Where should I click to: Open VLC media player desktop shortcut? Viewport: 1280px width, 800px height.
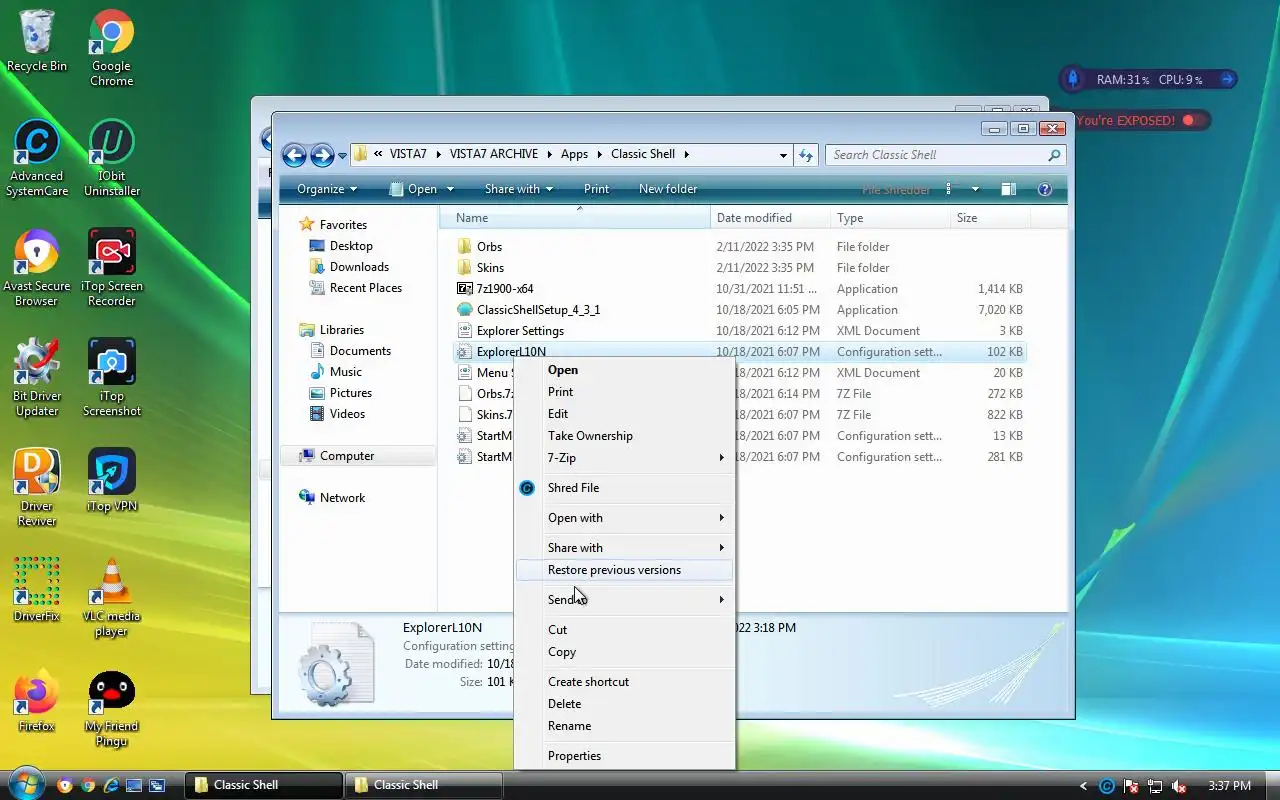pos(112,598)
